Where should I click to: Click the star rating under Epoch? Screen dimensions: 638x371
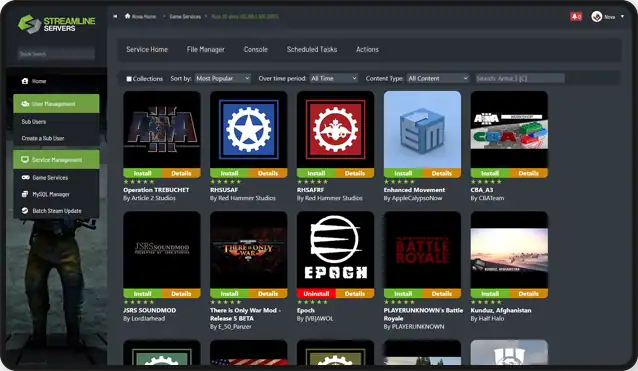[312, 302]
